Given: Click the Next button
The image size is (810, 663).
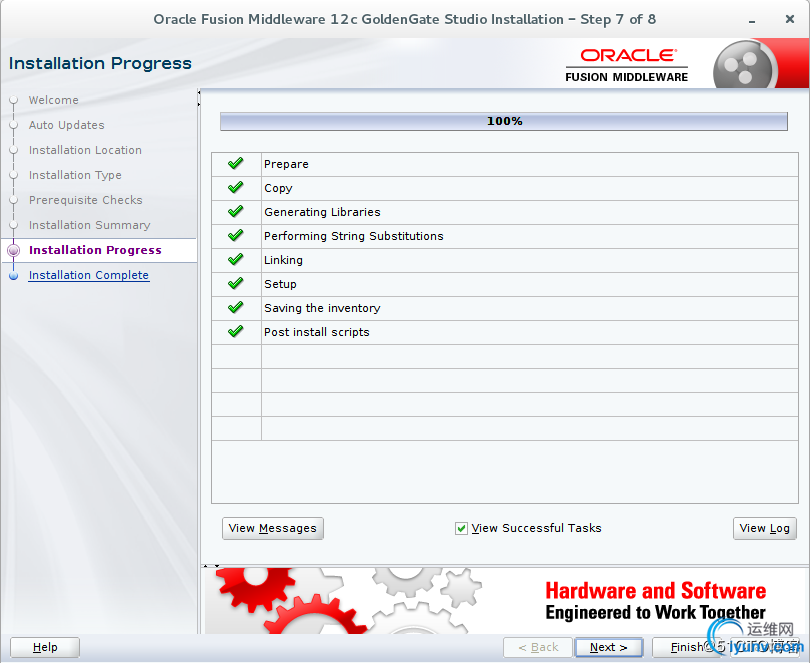Looking at the screenshot, I should [609, 647].
